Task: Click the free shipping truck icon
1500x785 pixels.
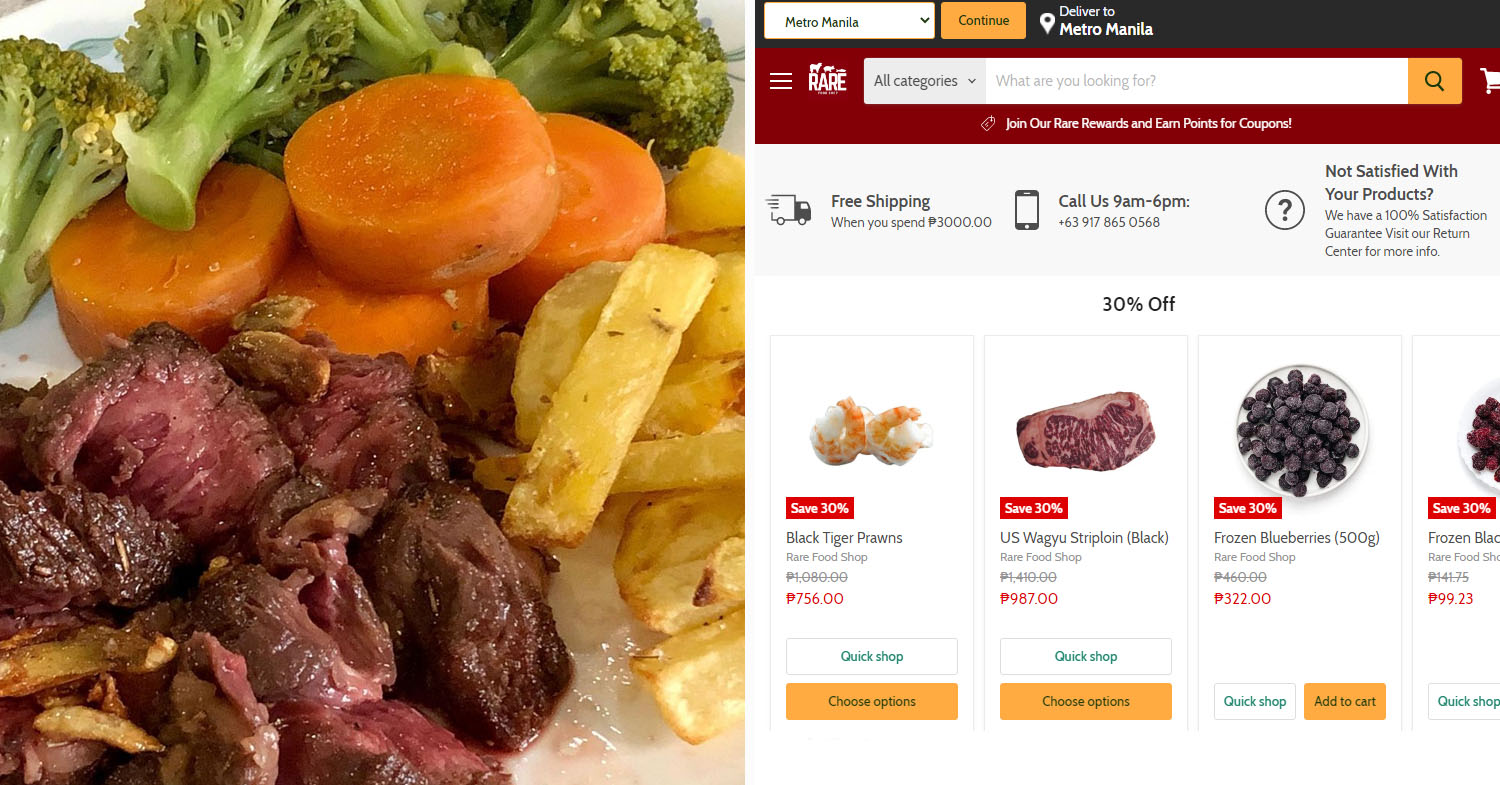Action: [x=789, y=210]
